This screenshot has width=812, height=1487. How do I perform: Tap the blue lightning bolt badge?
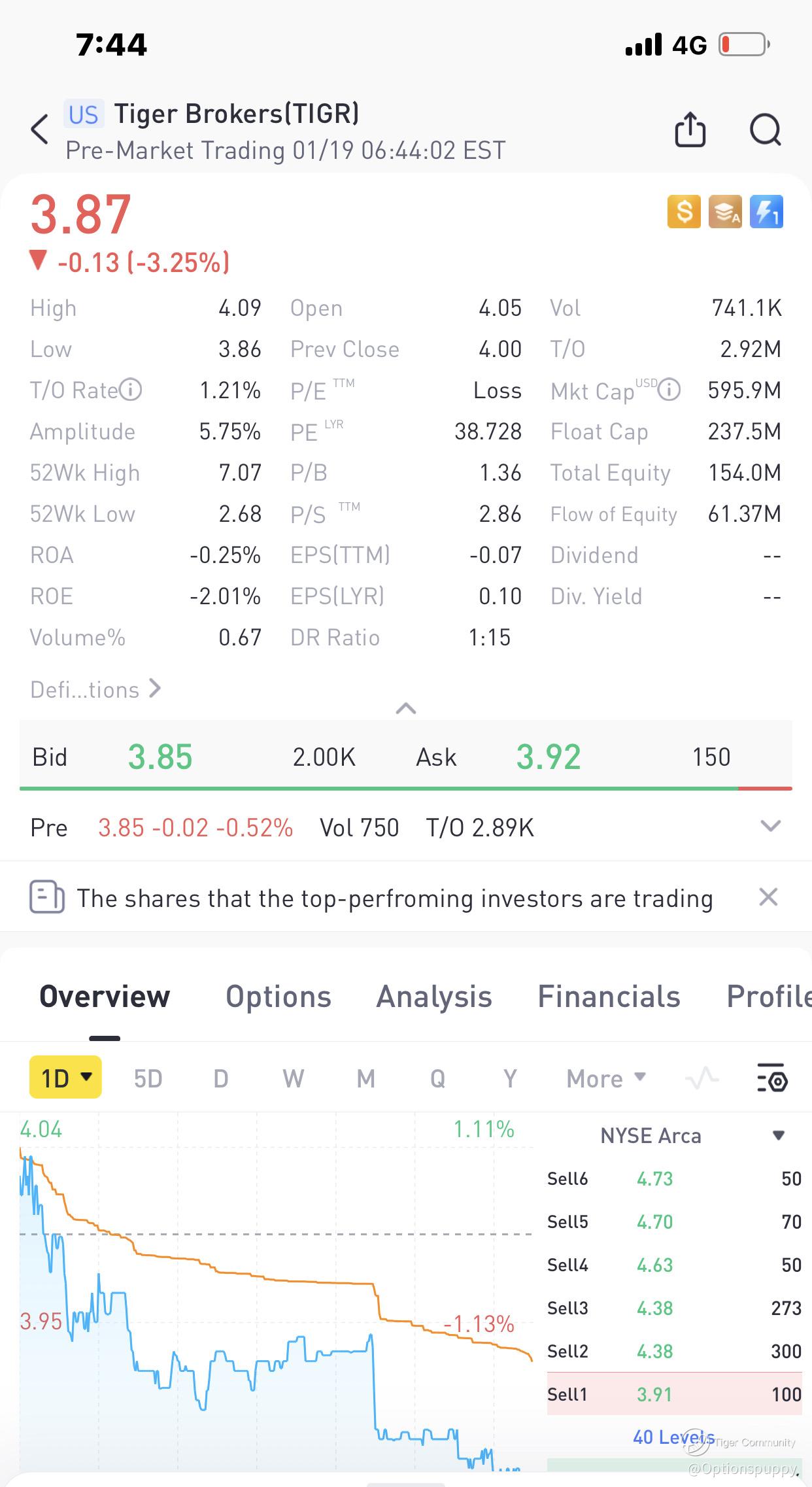[x=766, y=212]
